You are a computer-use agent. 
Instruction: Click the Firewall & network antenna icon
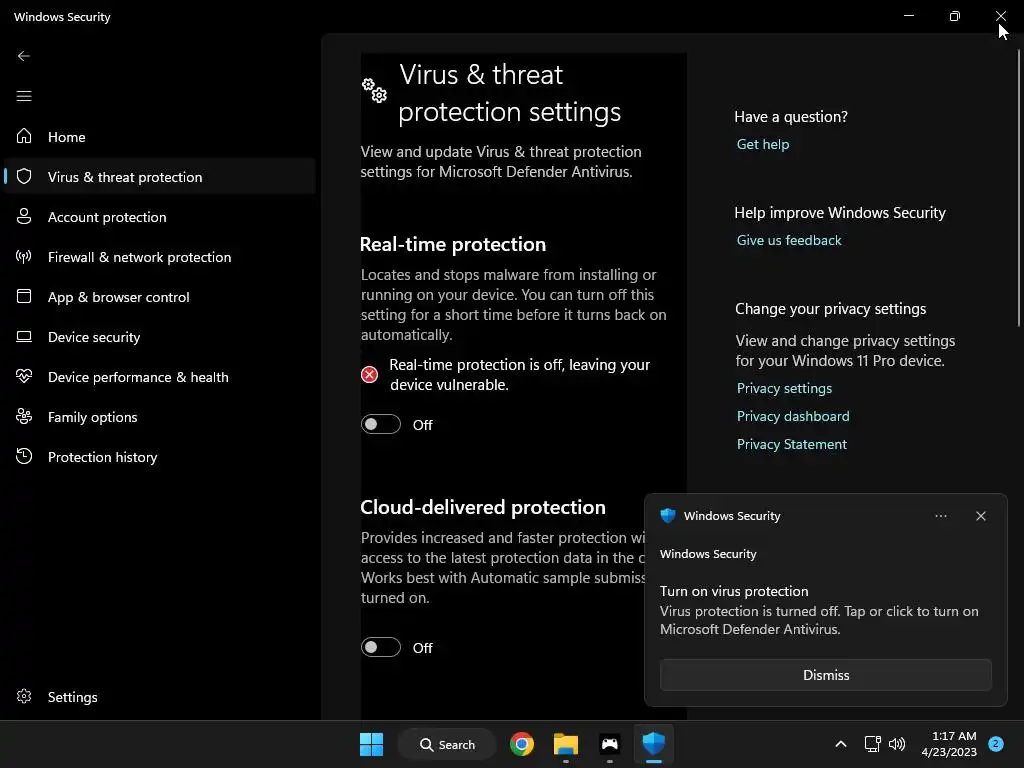pyautogui.click(x=24, y=256)
